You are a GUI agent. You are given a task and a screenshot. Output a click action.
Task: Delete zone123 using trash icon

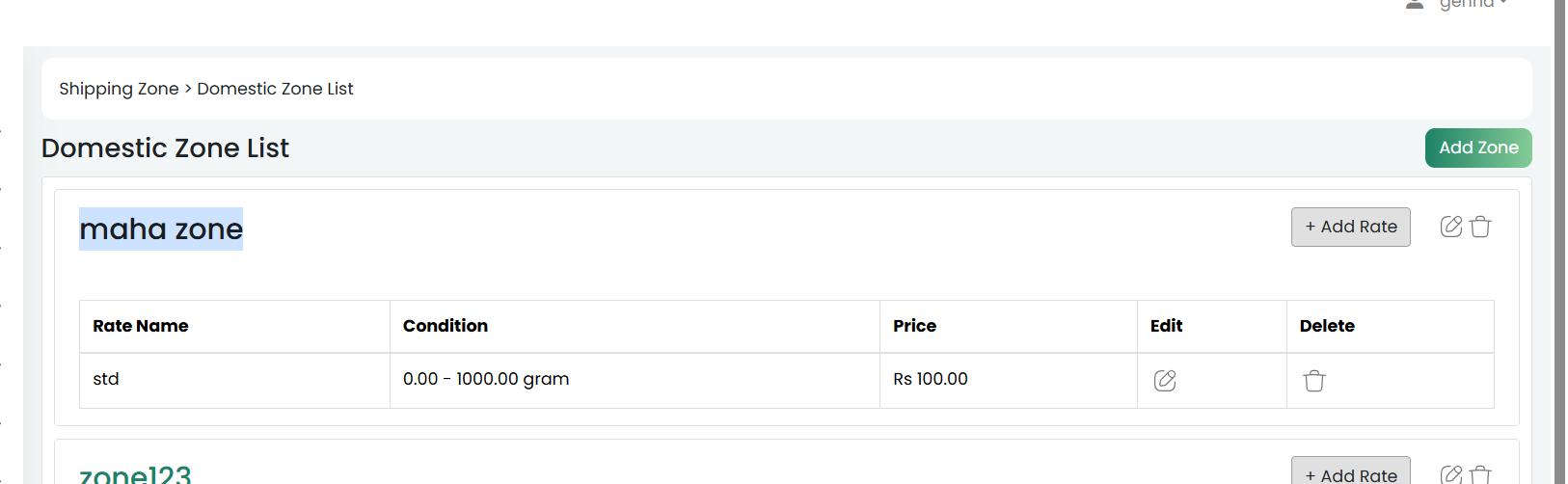coord(1481,474)
